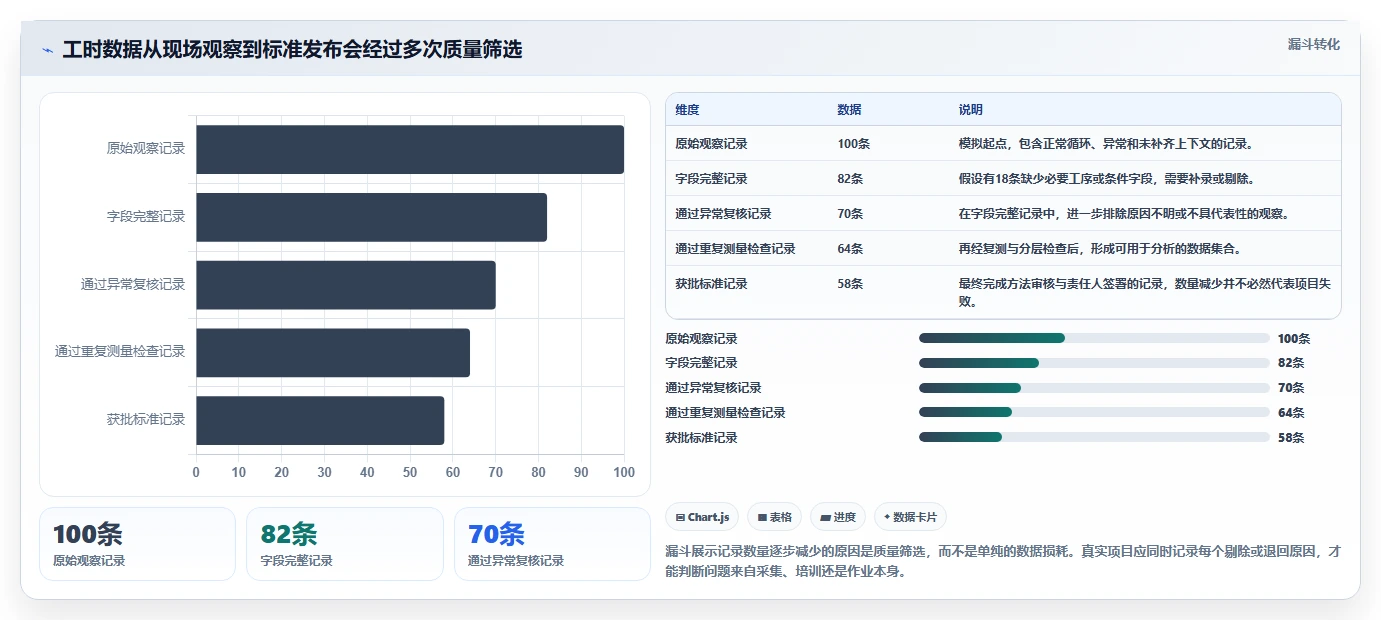1381x620 pixels.
Task: Click the 通过异常复核记录 chart bar
Action: pyautogui.click(x=346, y=285)
